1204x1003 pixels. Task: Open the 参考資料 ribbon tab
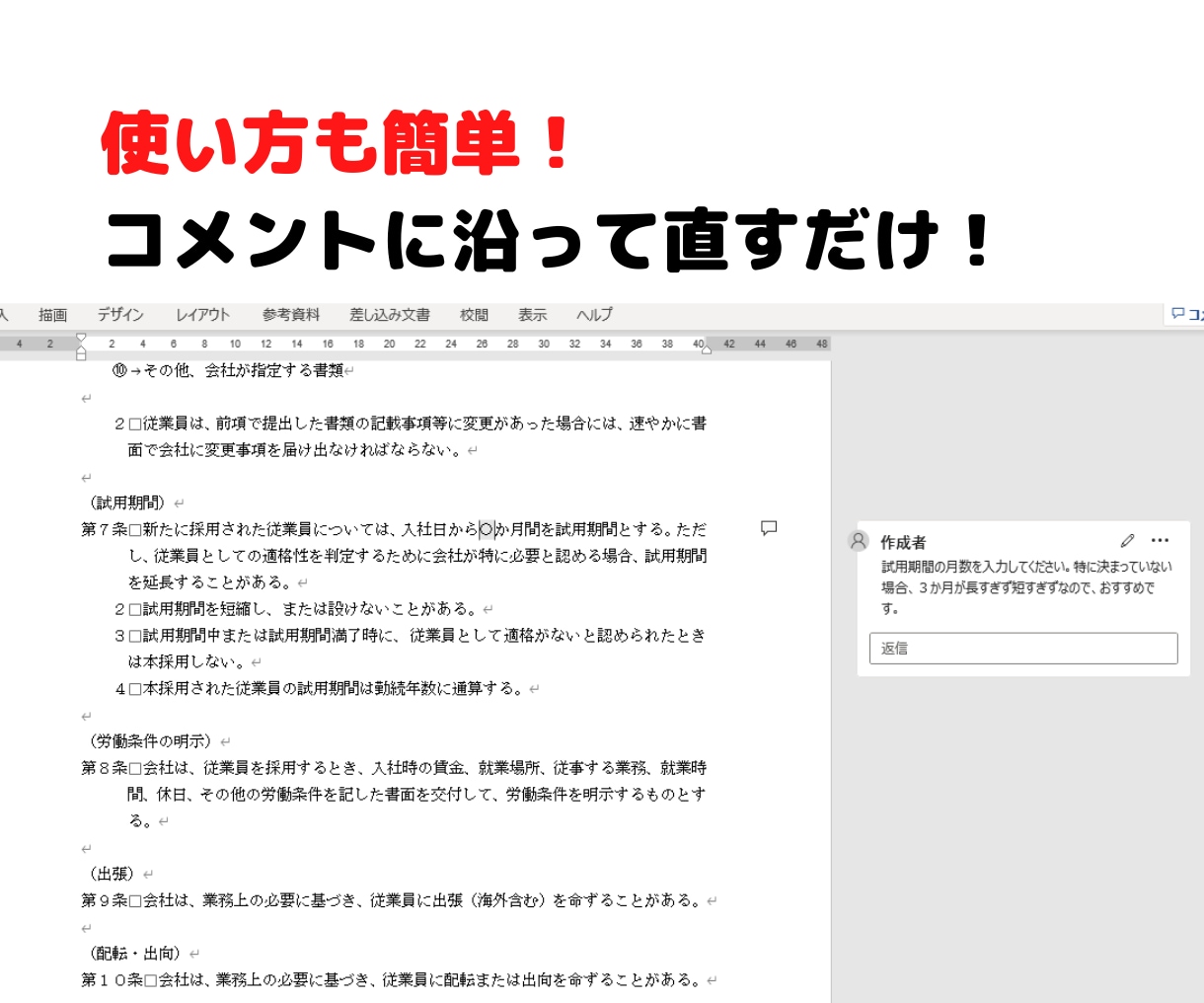click(291, 315)
